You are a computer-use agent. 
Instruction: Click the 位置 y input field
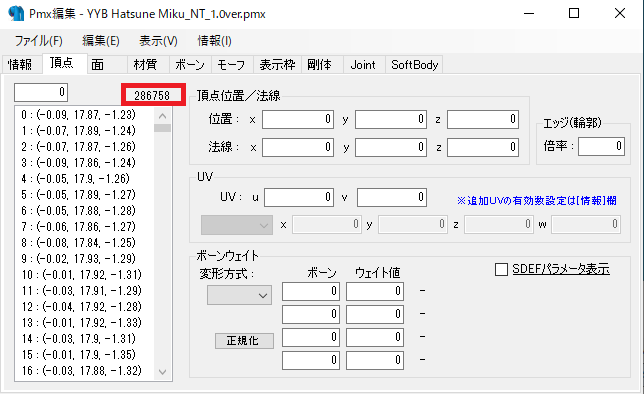click(391, 119)
